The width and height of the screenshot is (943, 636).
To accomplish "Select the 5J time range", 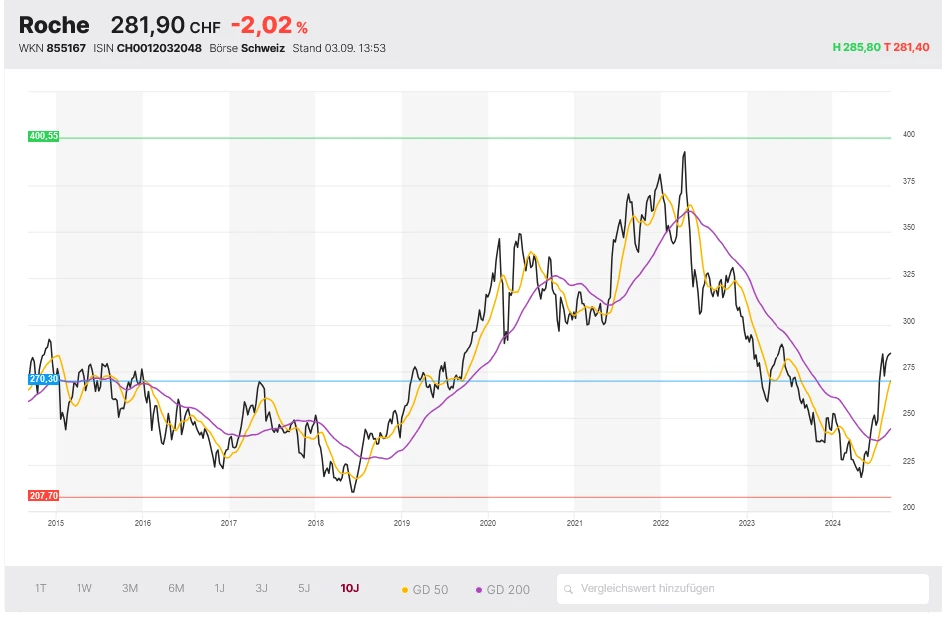I will 304,588.
